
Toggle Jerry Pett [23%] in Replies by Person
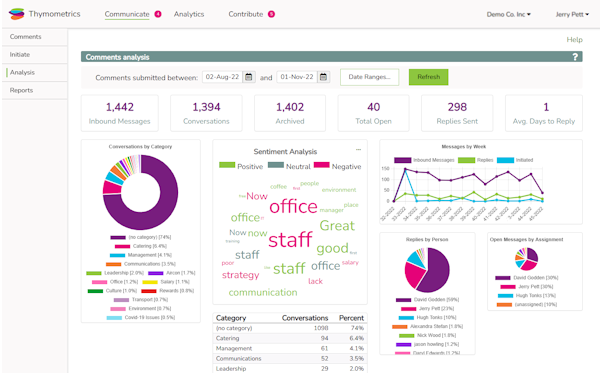coord(427,308)
